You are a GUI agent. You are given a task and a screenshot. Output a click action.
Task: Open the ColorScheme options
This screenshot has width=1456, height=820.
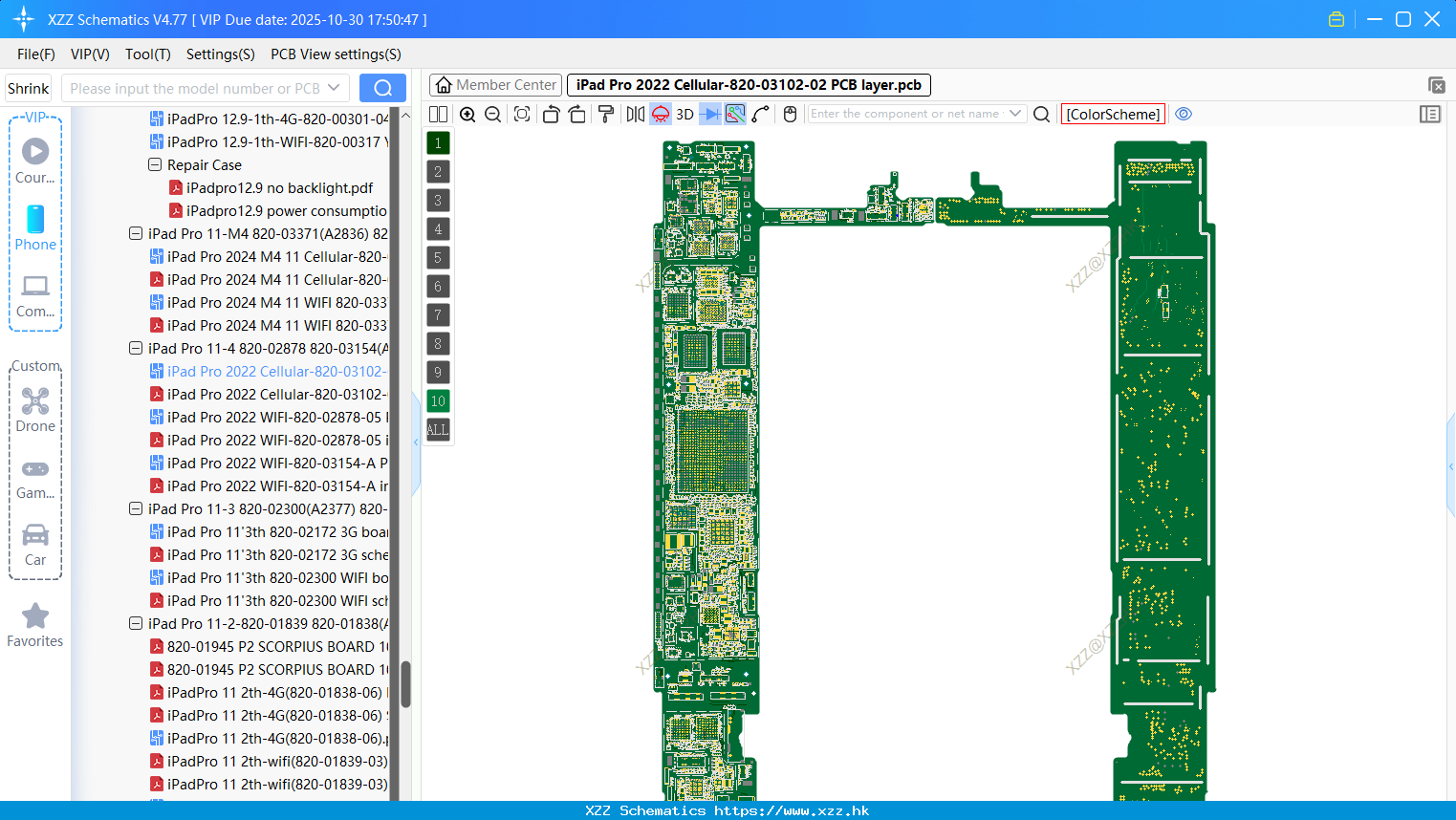coord(1113,114)
